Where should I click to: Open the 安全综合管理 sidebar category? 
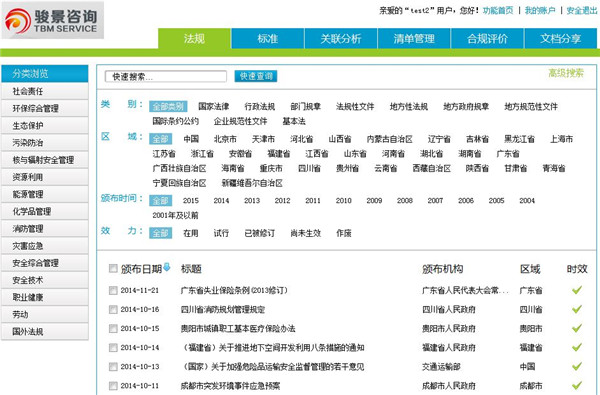click(45, 263)
